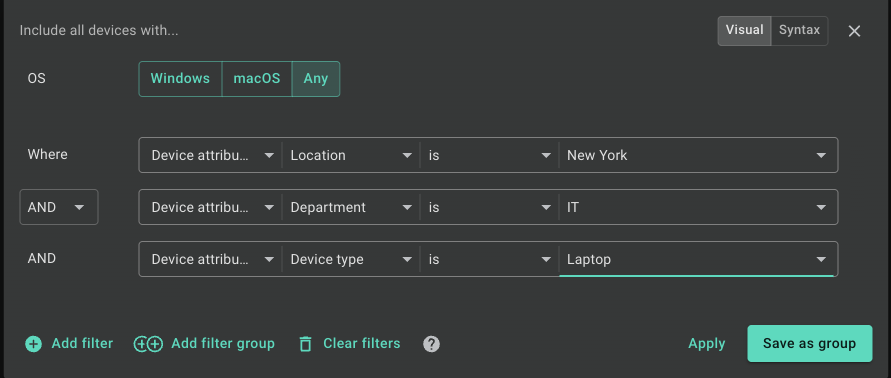This screenshot has height=378, width=891.
Task: Open the New York value dropdown
Action: pos(697,155)
